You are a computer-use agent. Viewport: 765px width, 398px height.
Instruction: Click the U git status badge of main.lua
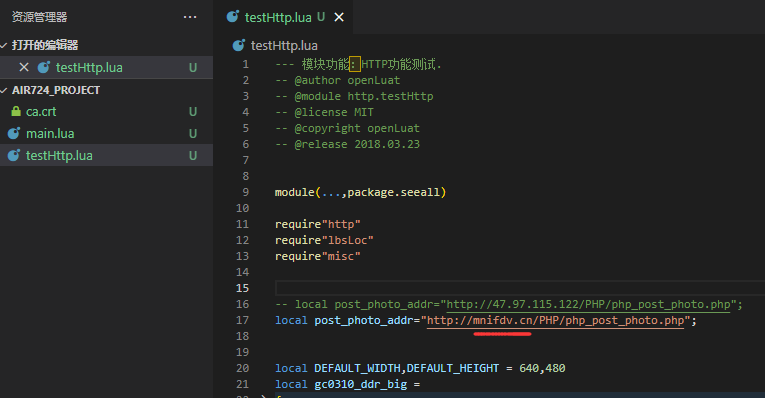click(193, 134)
